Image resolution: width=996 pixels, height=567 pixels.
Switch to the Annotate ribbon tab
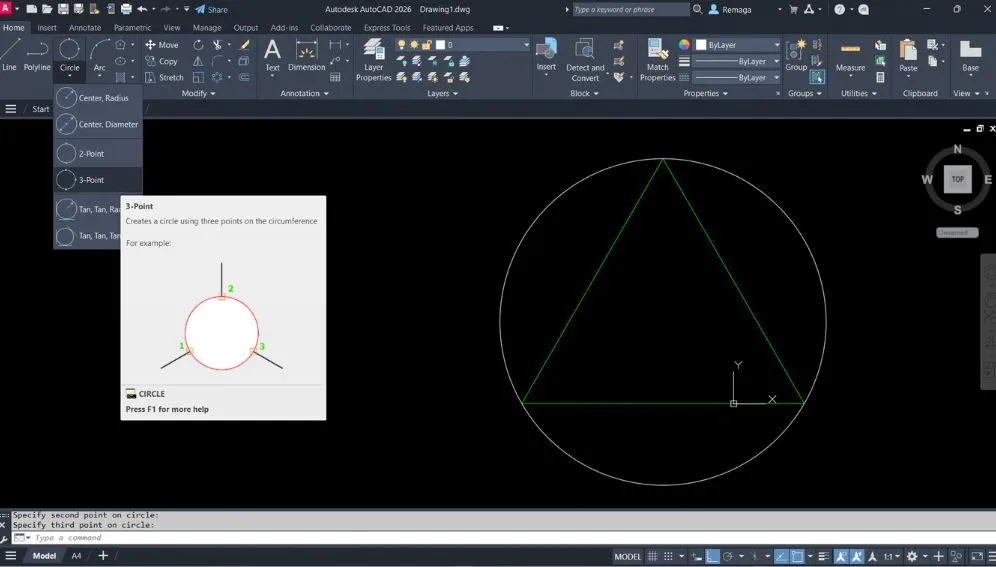pos(84,28)
